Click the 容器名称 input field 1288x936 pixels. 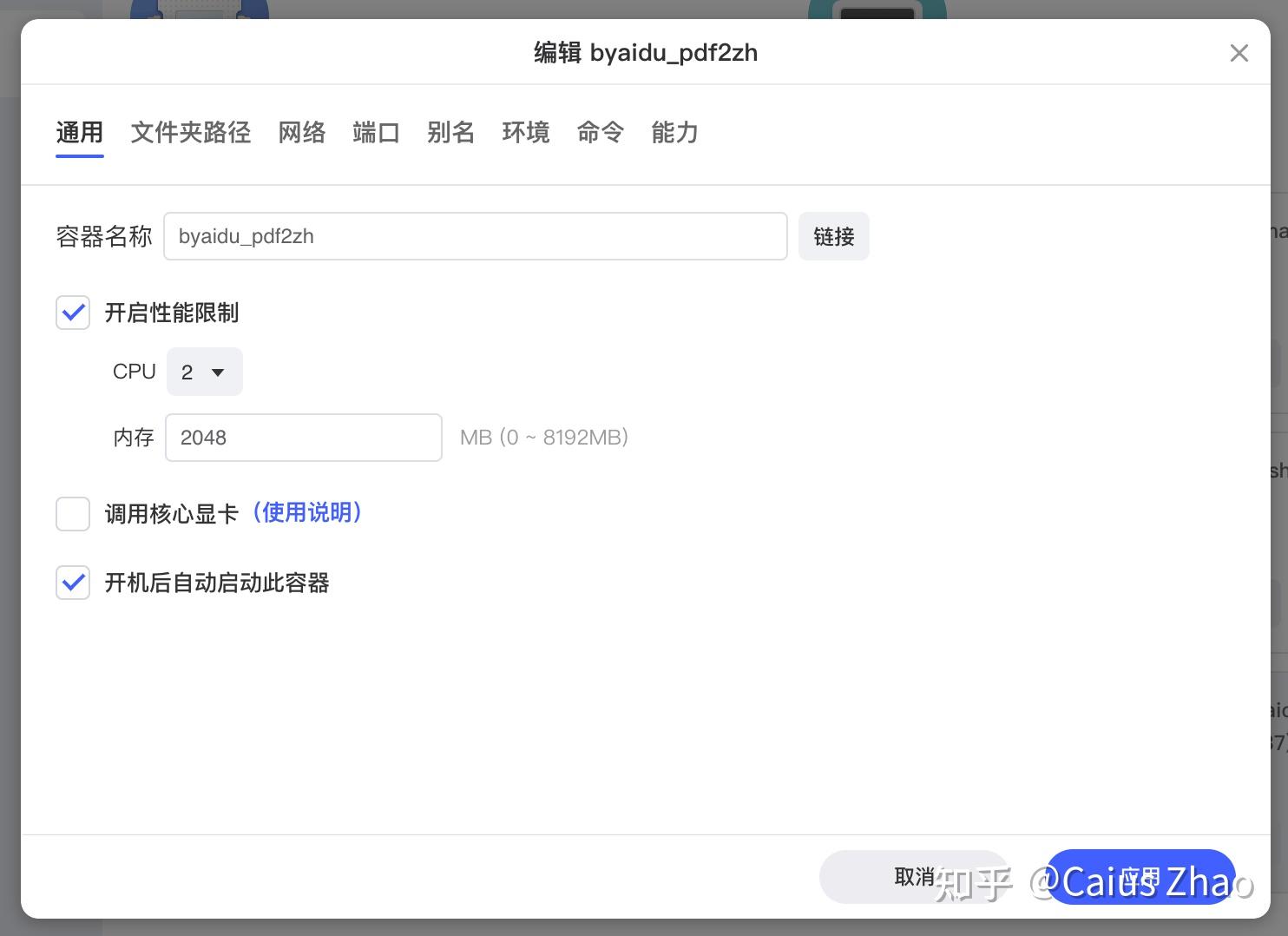pyautogui.click(x=476, y=236)
